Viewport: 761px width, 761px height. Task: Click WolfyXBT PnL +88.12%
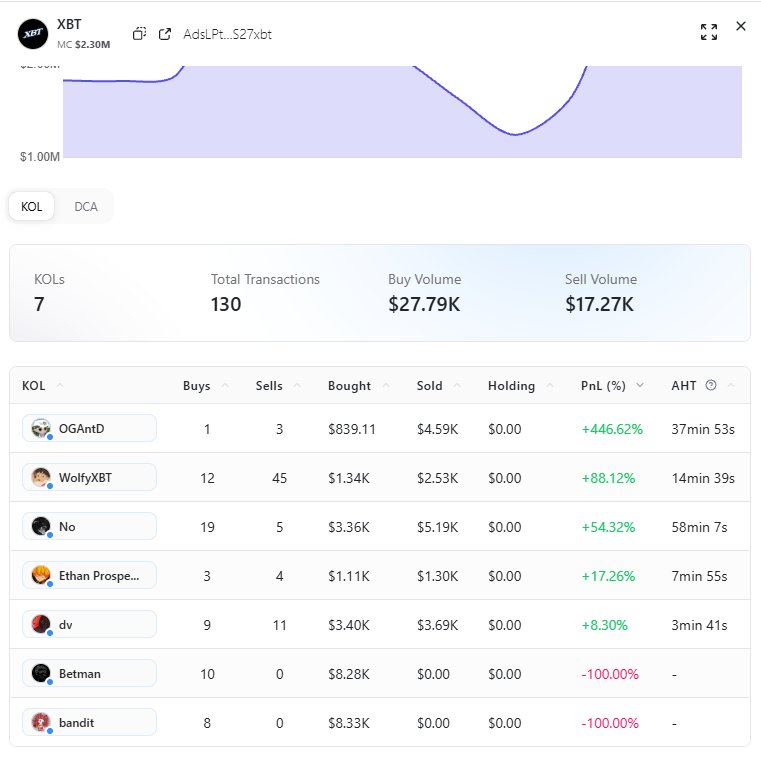pos(608,478)
